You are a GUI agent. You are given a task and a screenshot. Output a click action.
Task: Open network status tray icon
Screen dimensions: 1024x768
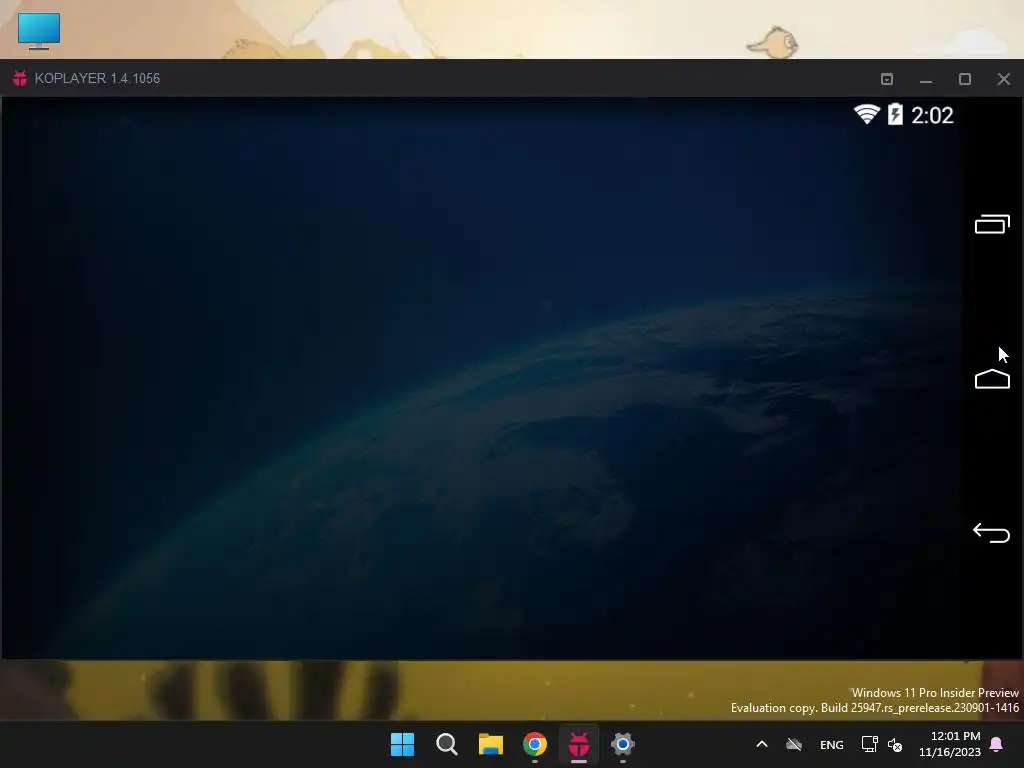click(x=869, y=744)
